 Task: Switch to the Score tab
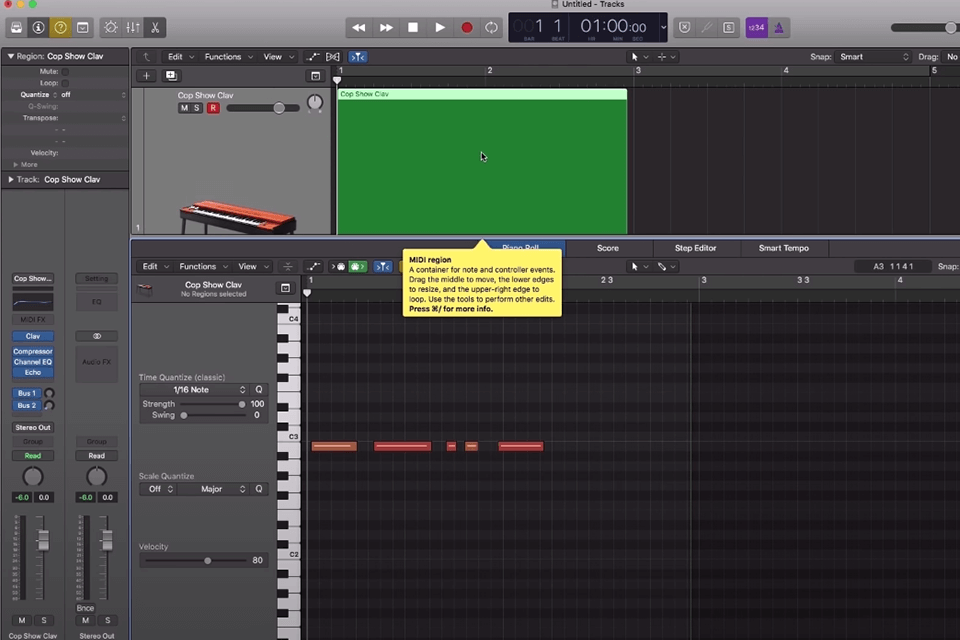pos(607,247)
